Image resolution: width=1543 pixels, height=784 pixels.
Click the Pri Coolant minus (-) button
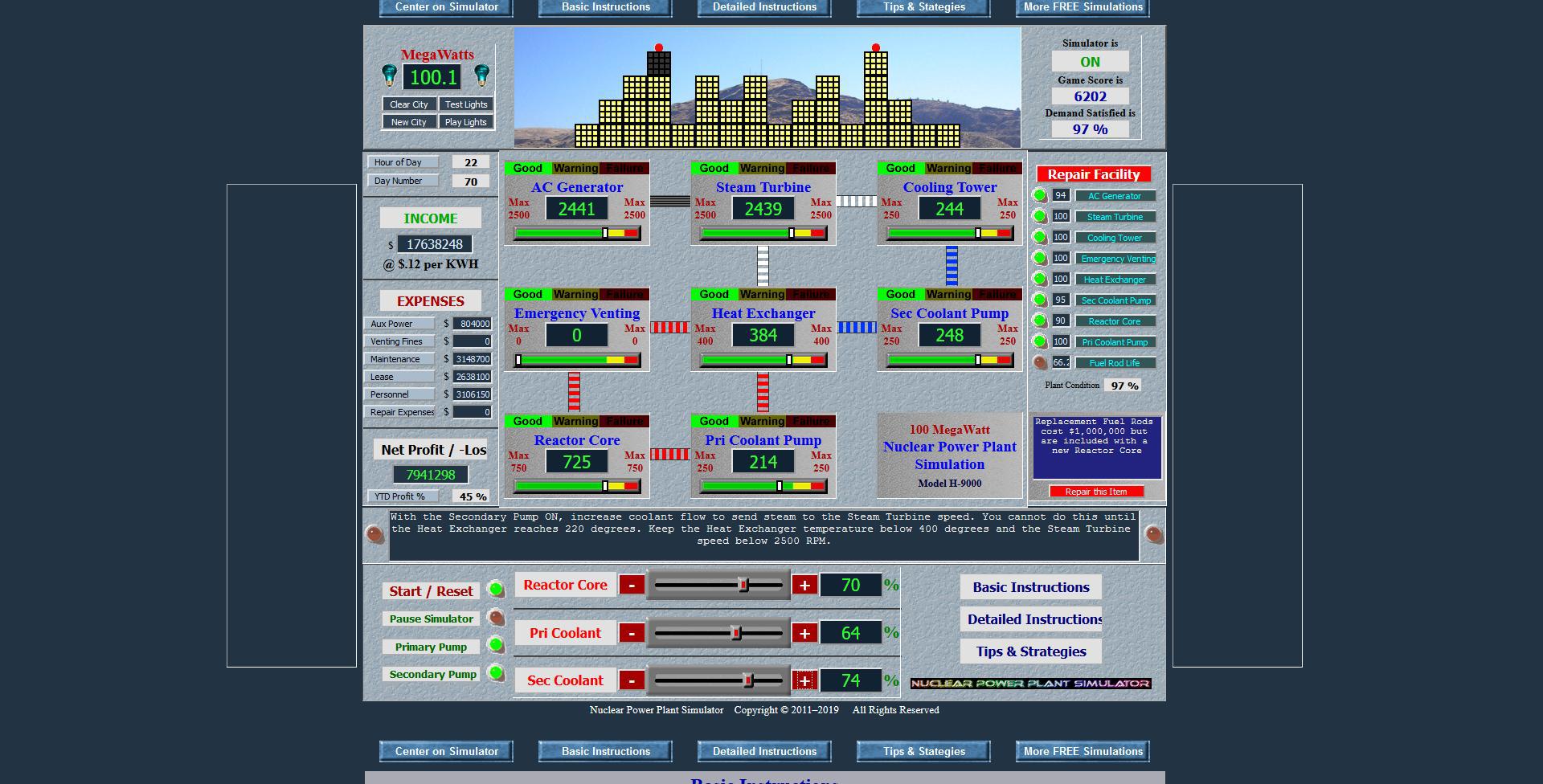pos(633,633)
